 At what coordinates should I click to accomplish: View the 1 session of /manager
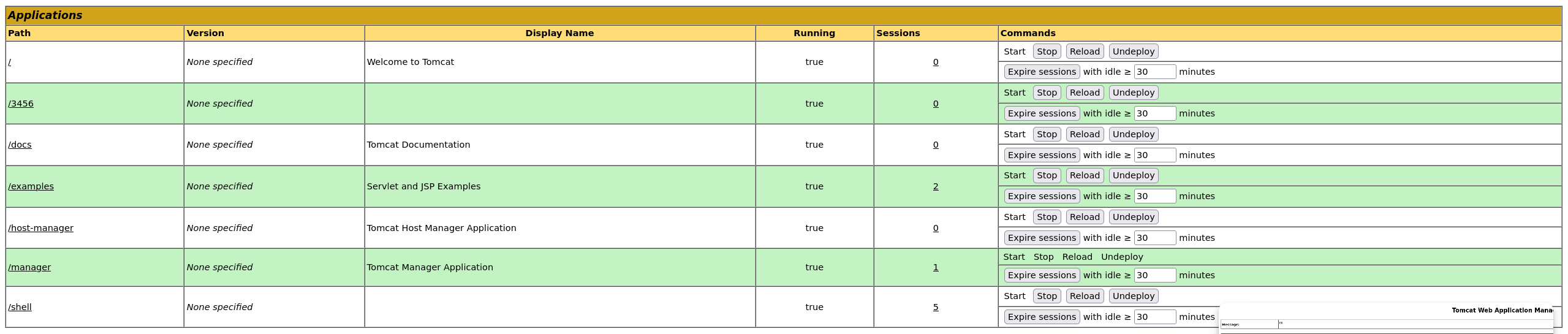point(936,267)
